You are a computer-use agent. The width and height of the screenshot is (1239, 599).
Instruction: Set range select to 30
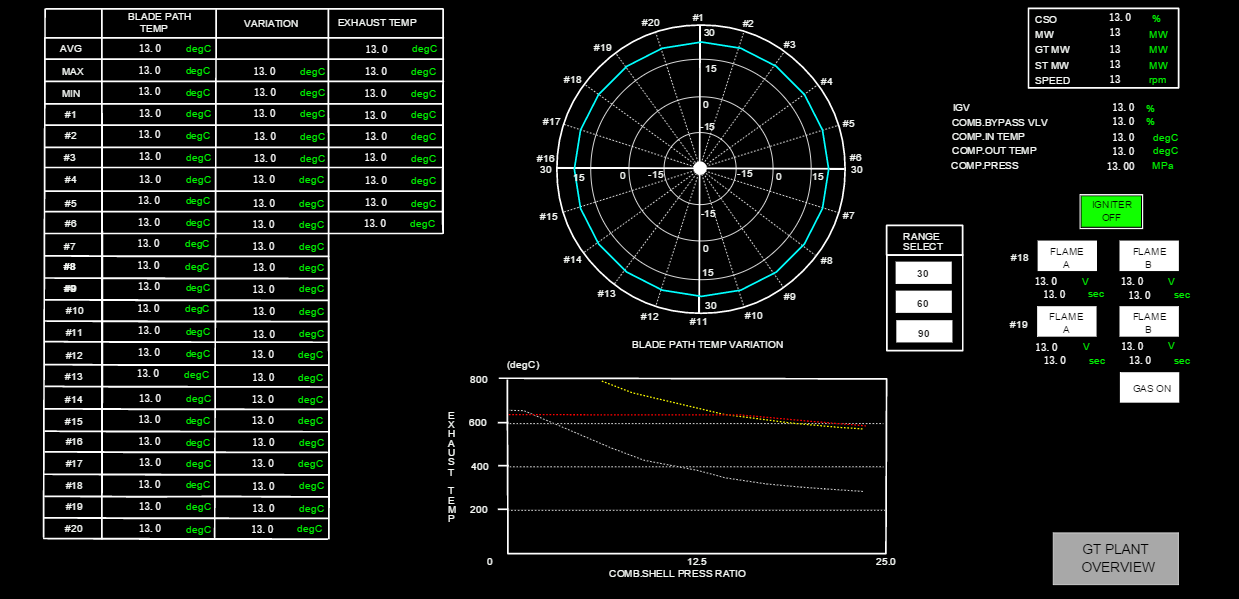pyautogui.click(x=923, y=273)
